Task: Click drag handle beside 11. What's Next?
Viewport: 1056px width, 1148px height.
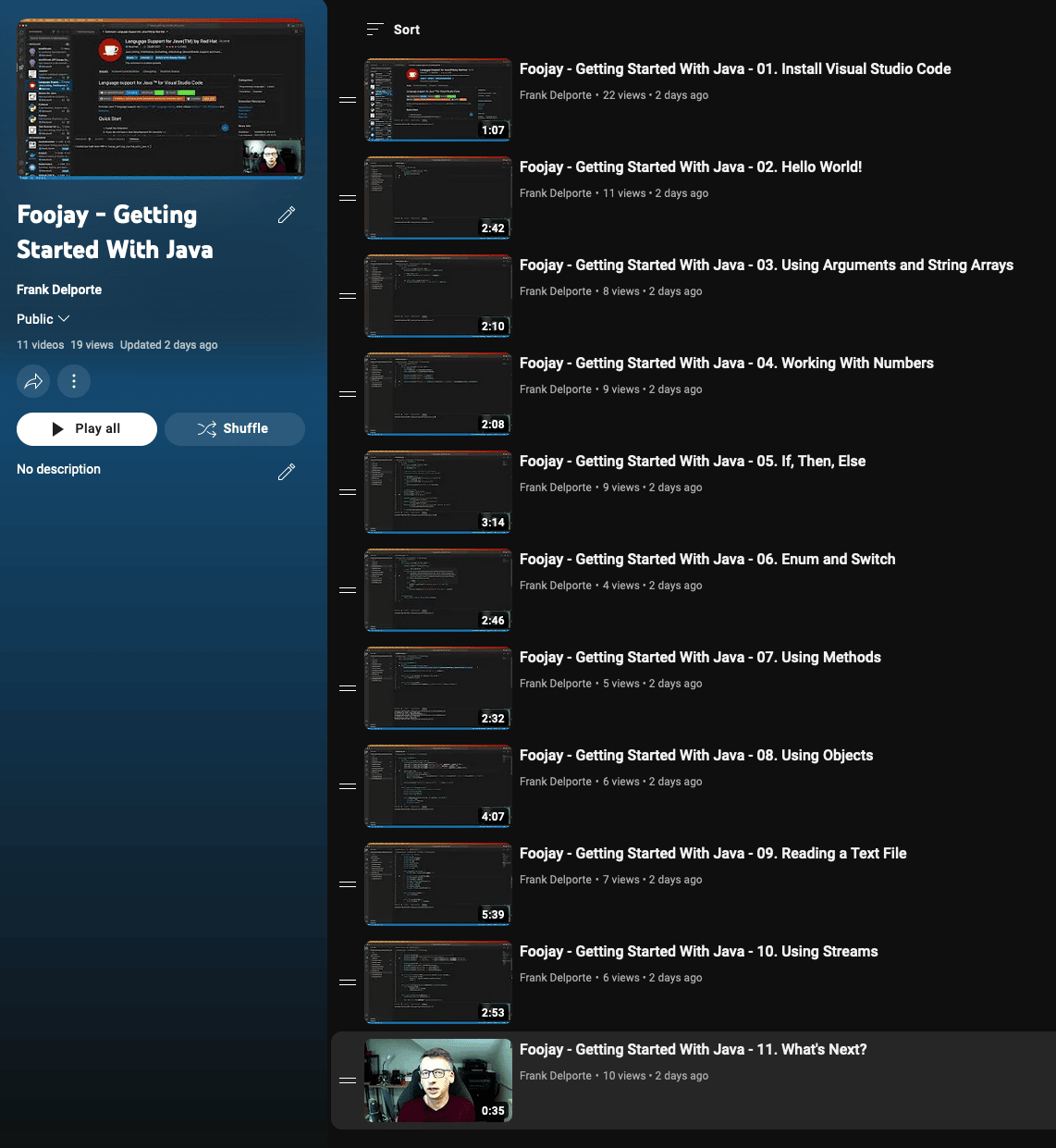Action: pos(348,1080)
